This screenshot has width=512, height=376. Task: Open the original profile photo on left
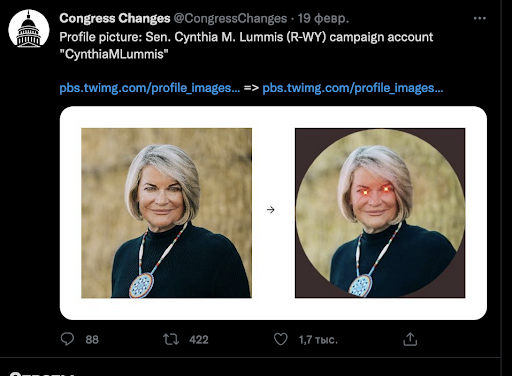point(166,213)
